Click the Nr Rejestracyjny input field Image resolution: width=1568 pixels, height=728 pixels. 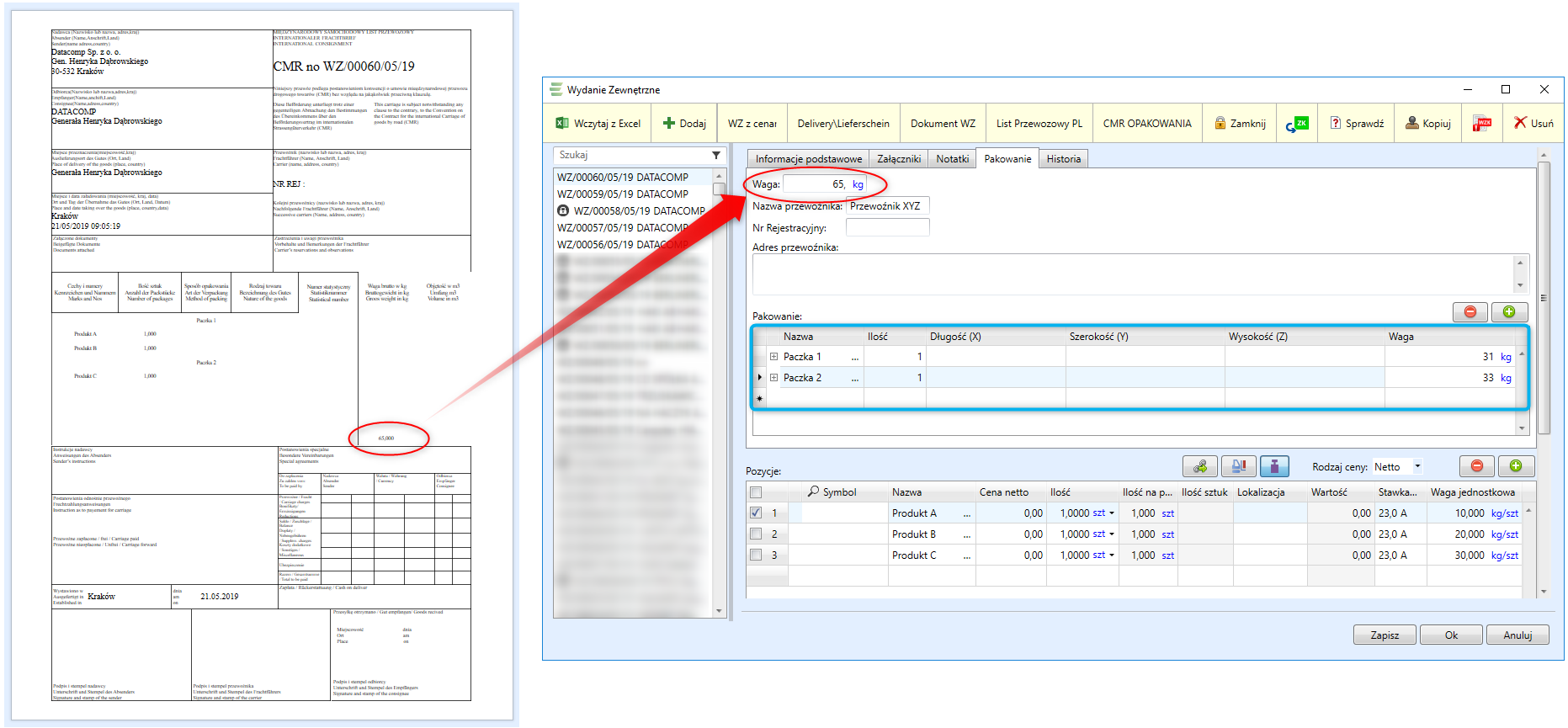pyautogui.click(x=887, y=227)
